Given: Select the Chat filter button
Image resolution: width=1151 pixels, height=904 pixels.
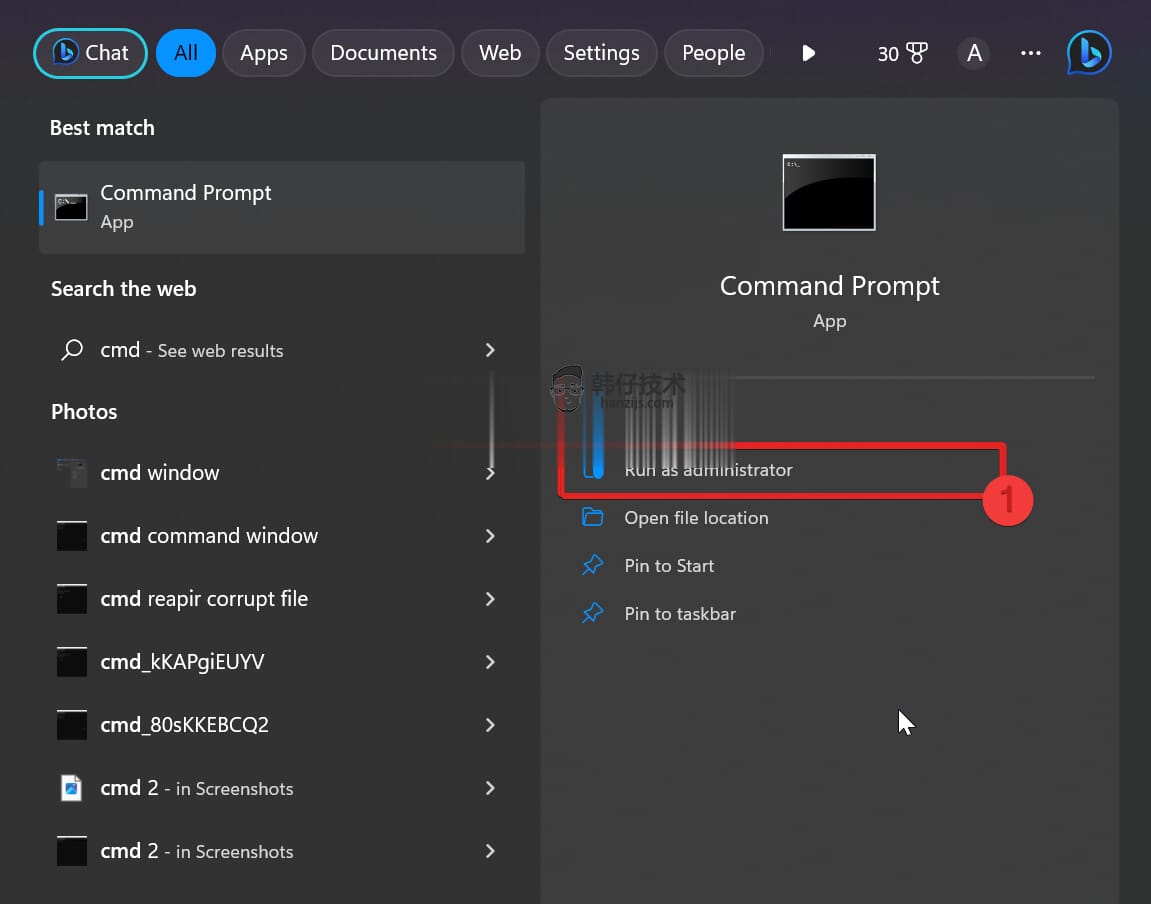Looking at the screenshot, I should coord(91,53).
